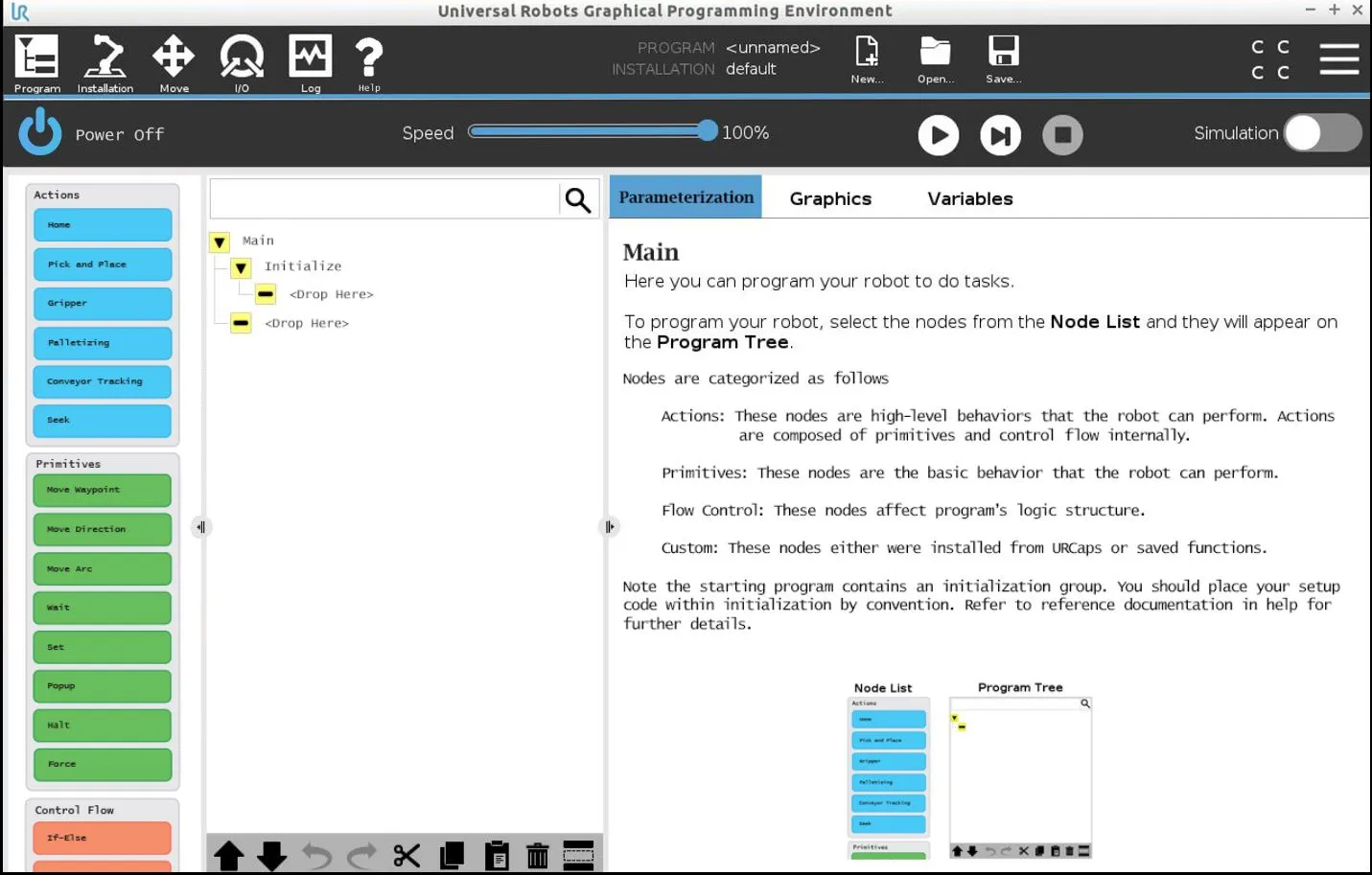Save the program with floppy icon
This screenshot has width=1372, height=875.
pyautogui.click(x=1004, y=59)
